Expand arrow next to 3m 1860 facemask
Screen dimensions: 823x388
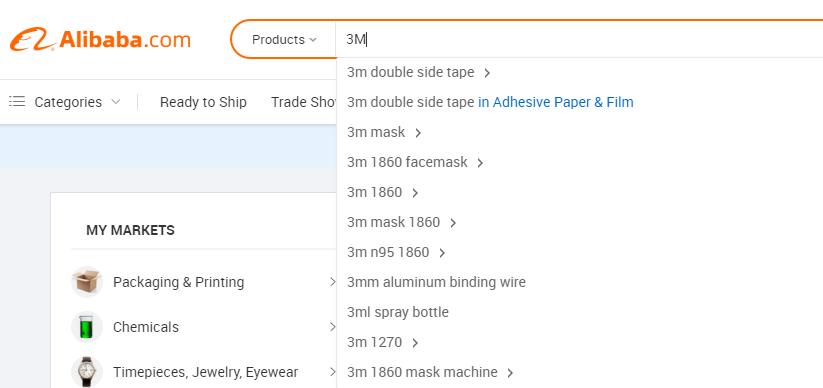click(480, 163)
